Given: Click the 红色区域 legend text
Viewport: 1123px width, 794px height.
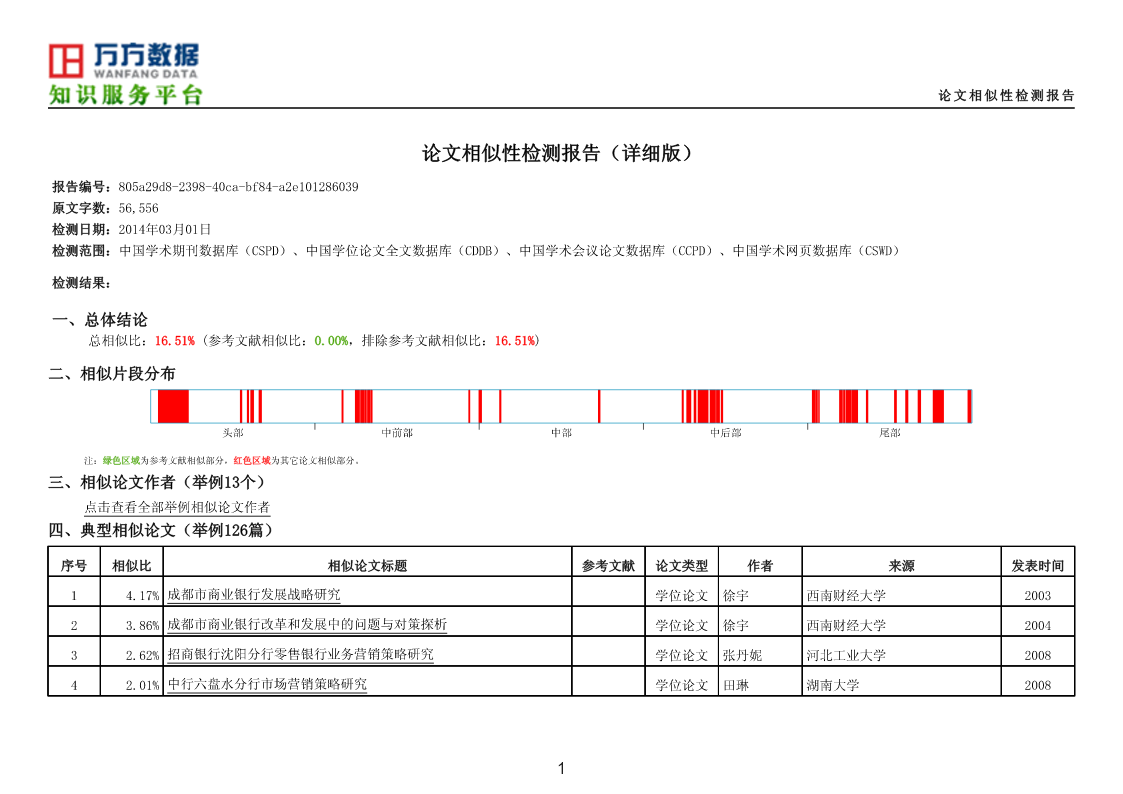Looking at the screenshot, I should pos(252,460).
